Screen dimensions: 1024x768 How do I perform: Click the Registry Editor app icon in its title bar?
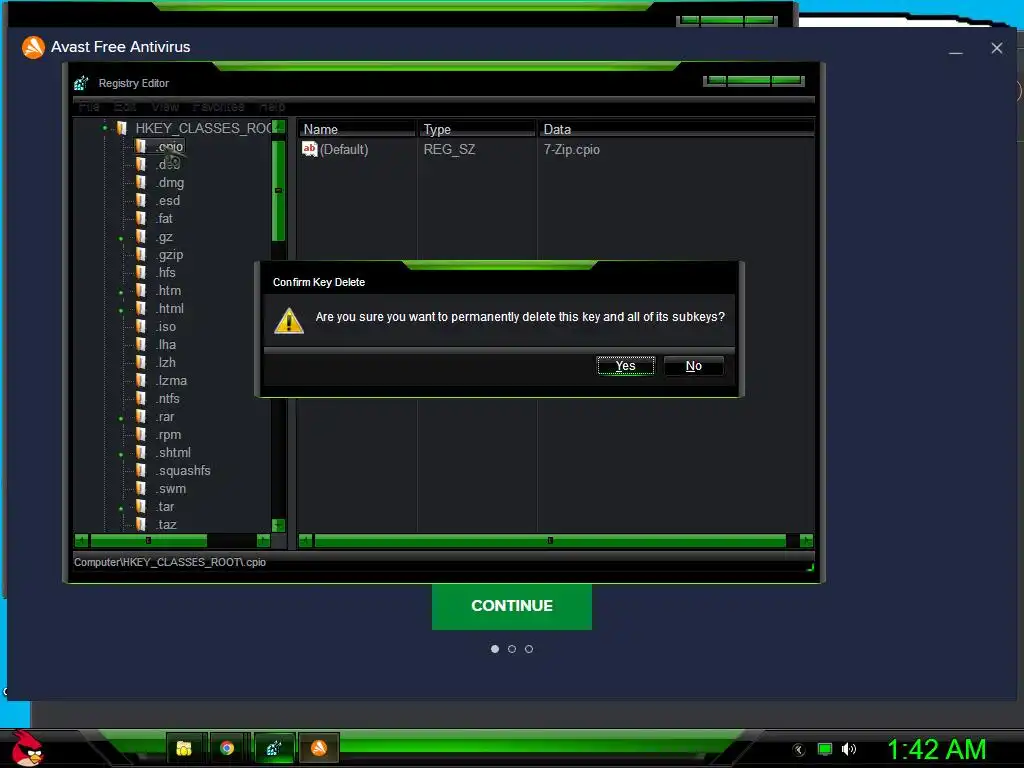point(81,83)
